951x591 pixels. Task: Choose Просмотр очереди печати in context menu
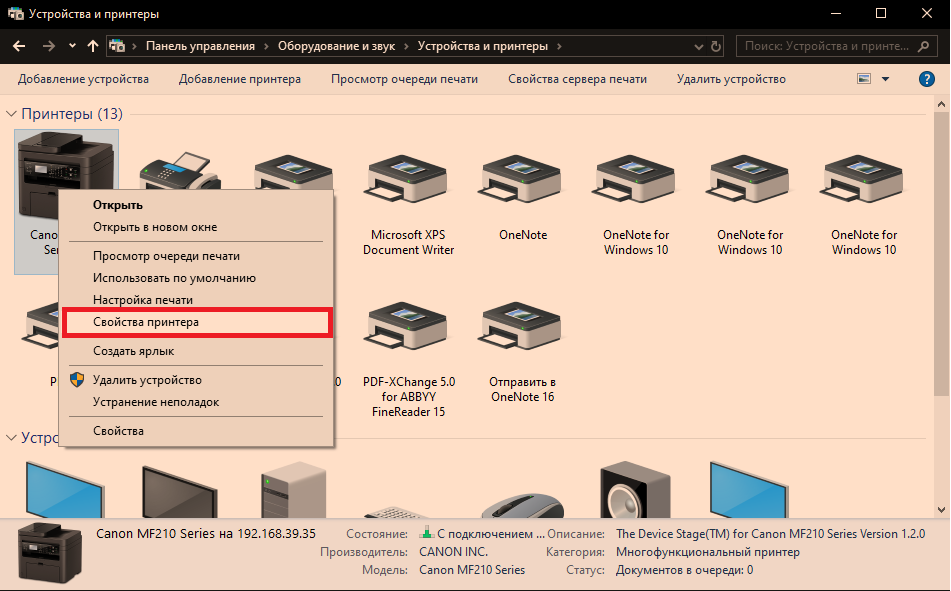tap(197, 256)
